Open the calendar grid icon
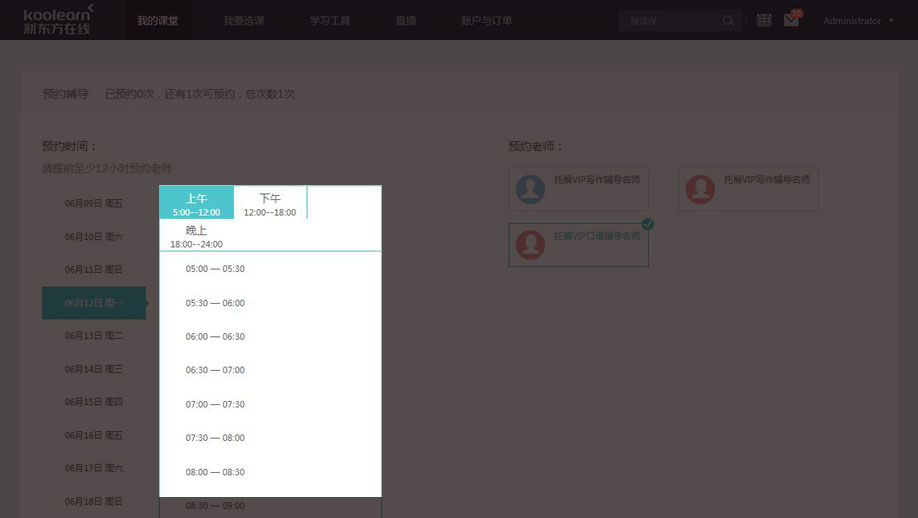 (764, 20)
